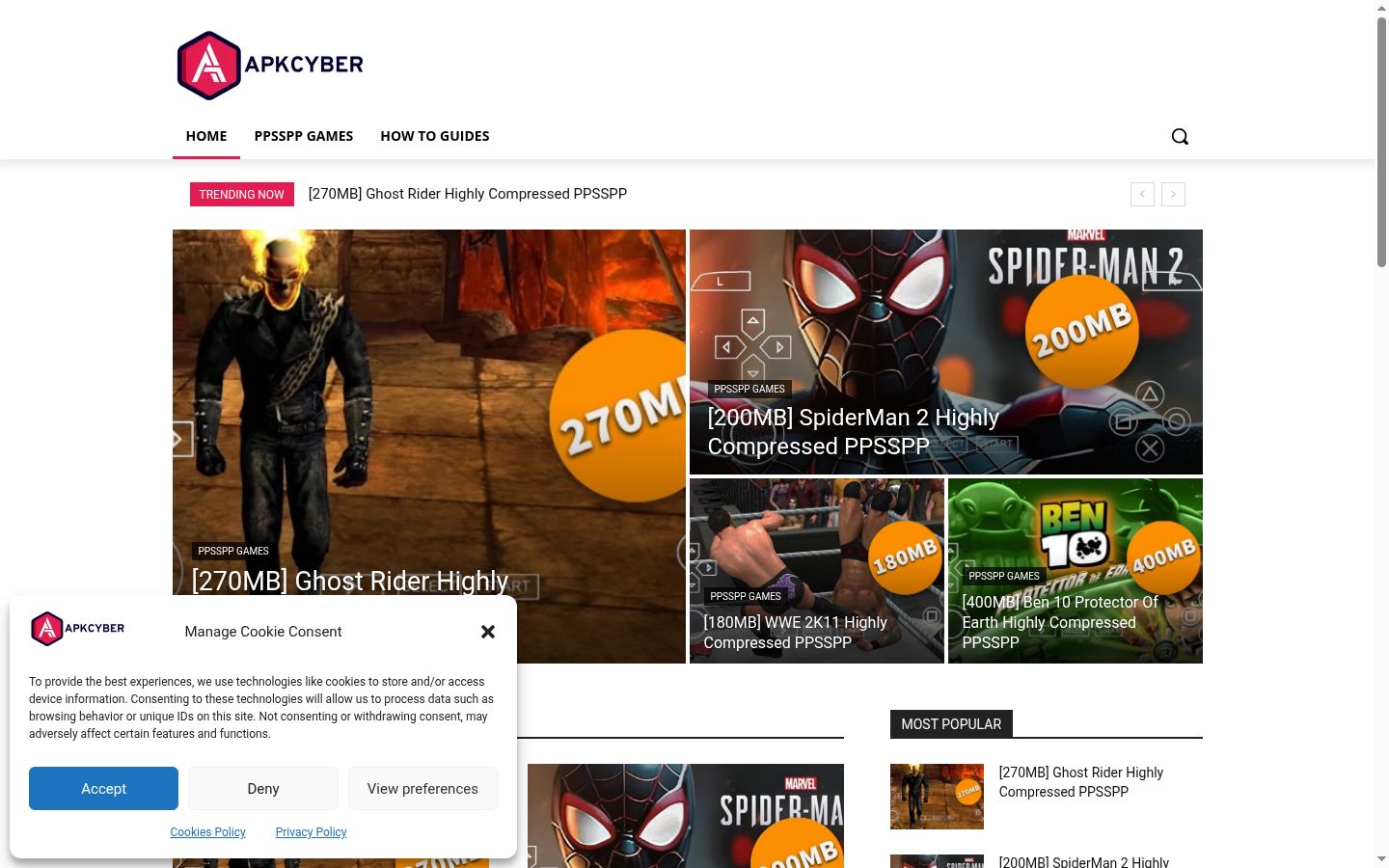Open Ghost Rider thumbnail in Most Popular
Image resolution: width=1389 pixels, height=868 pixels.
937,797
